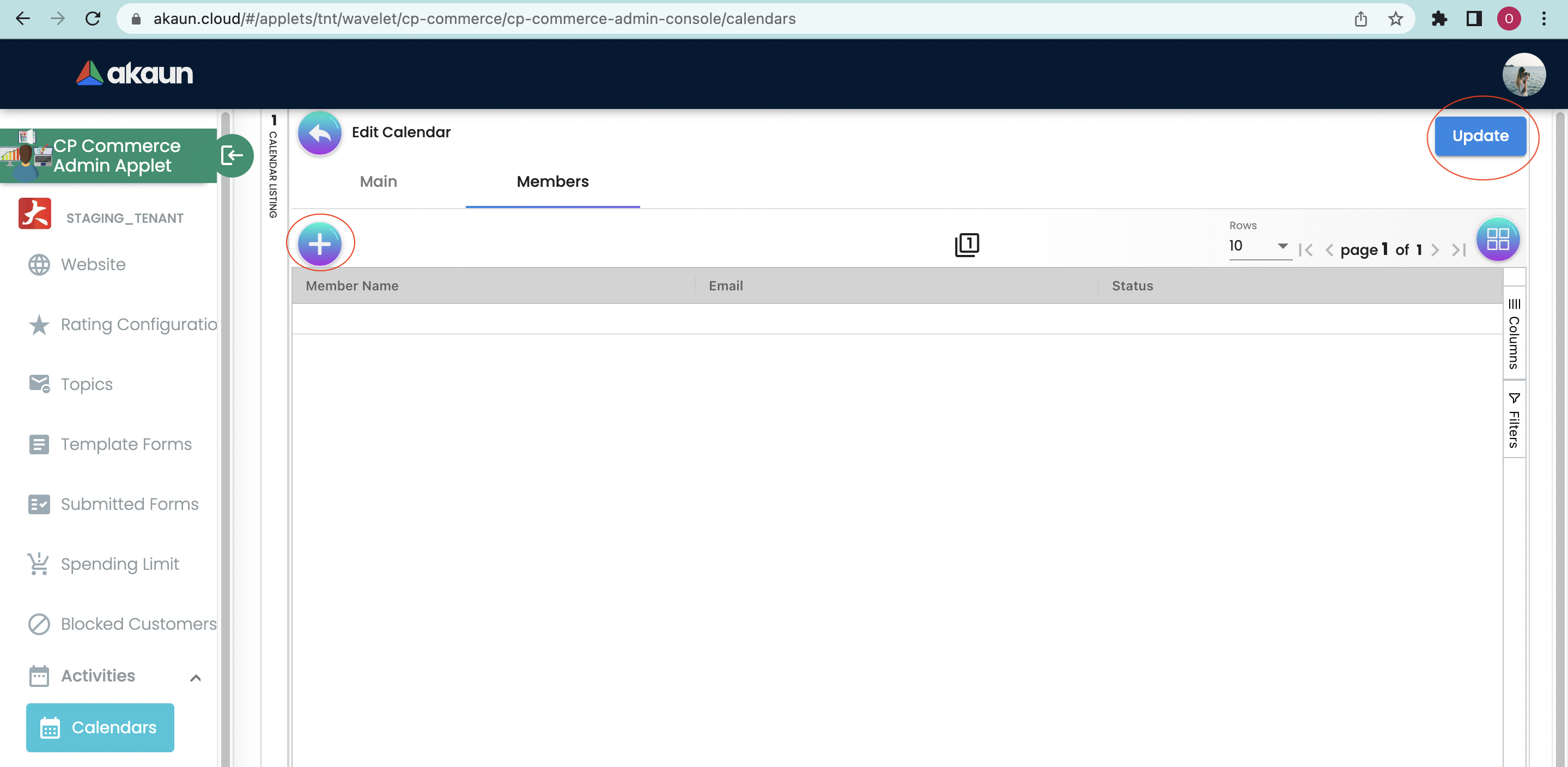Viewport: 1568px width, 767px height.
Task: Click the user profile avatar
Action: pos(1523,75)
